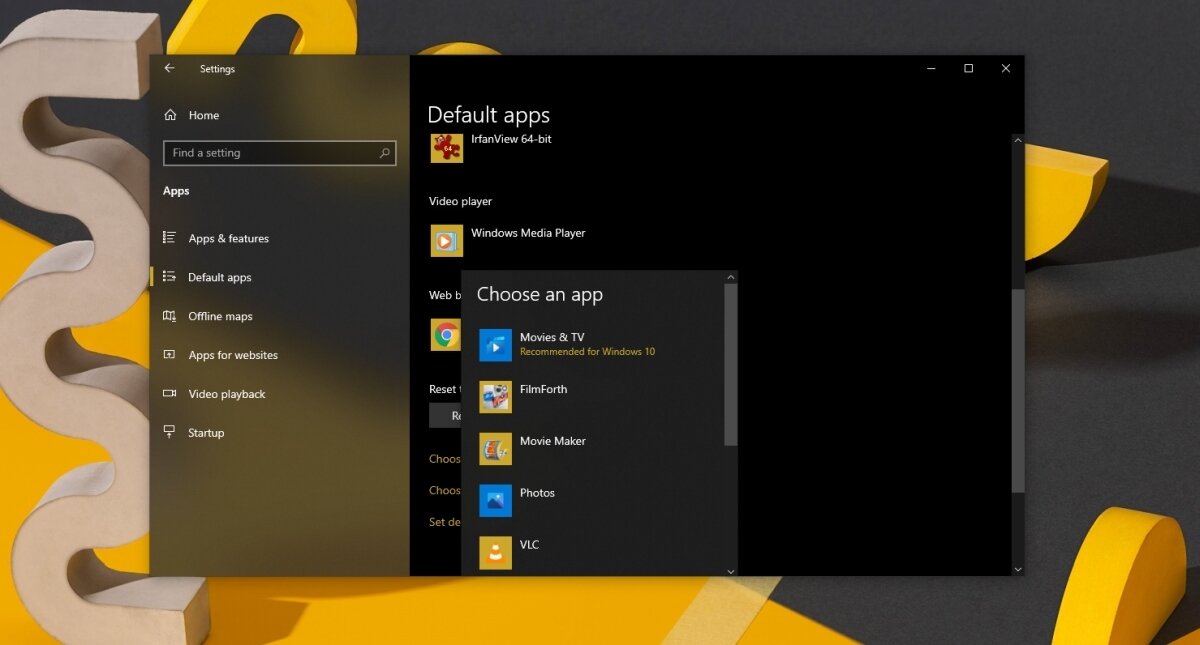Image resolution: width=1200 pixels, height=645 pixels.
Task: Open the Google Chrome browser icon
Action: pos(445,334)
